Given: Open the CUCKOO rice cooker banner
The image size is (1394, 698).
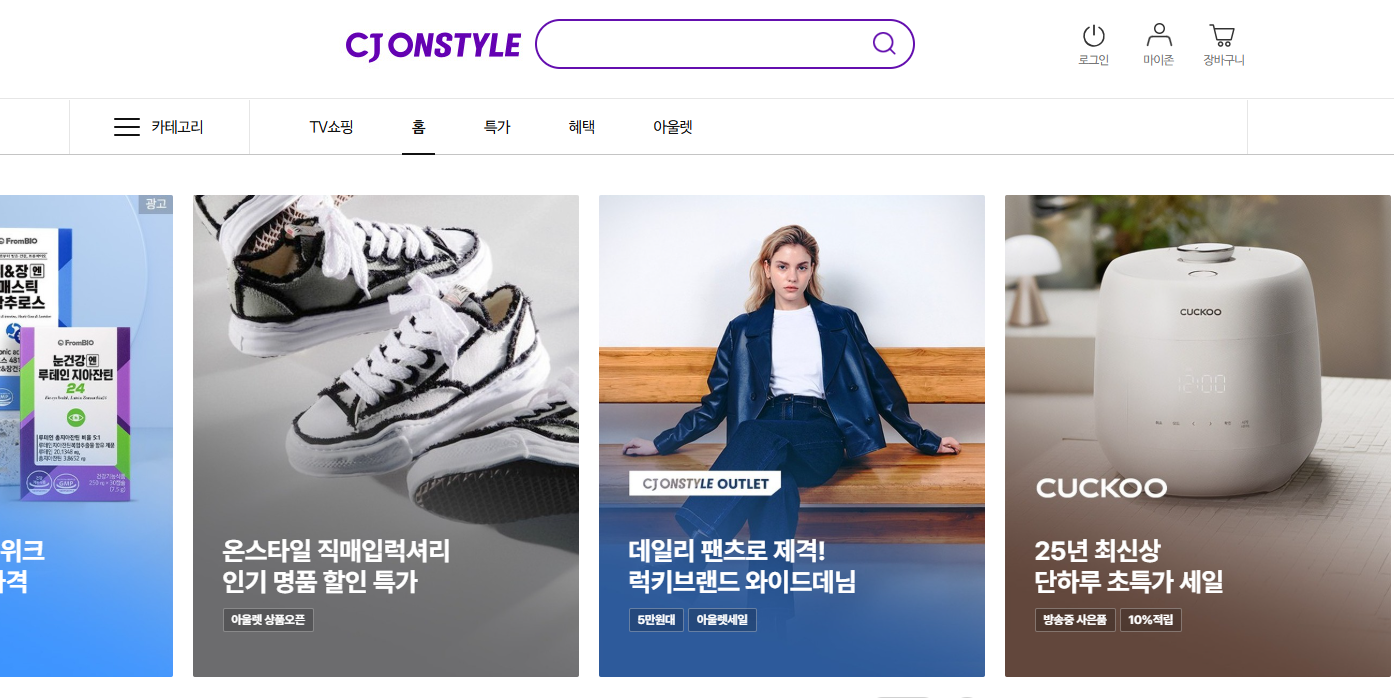Looking at the screenshot, I should click(1198, 436).
